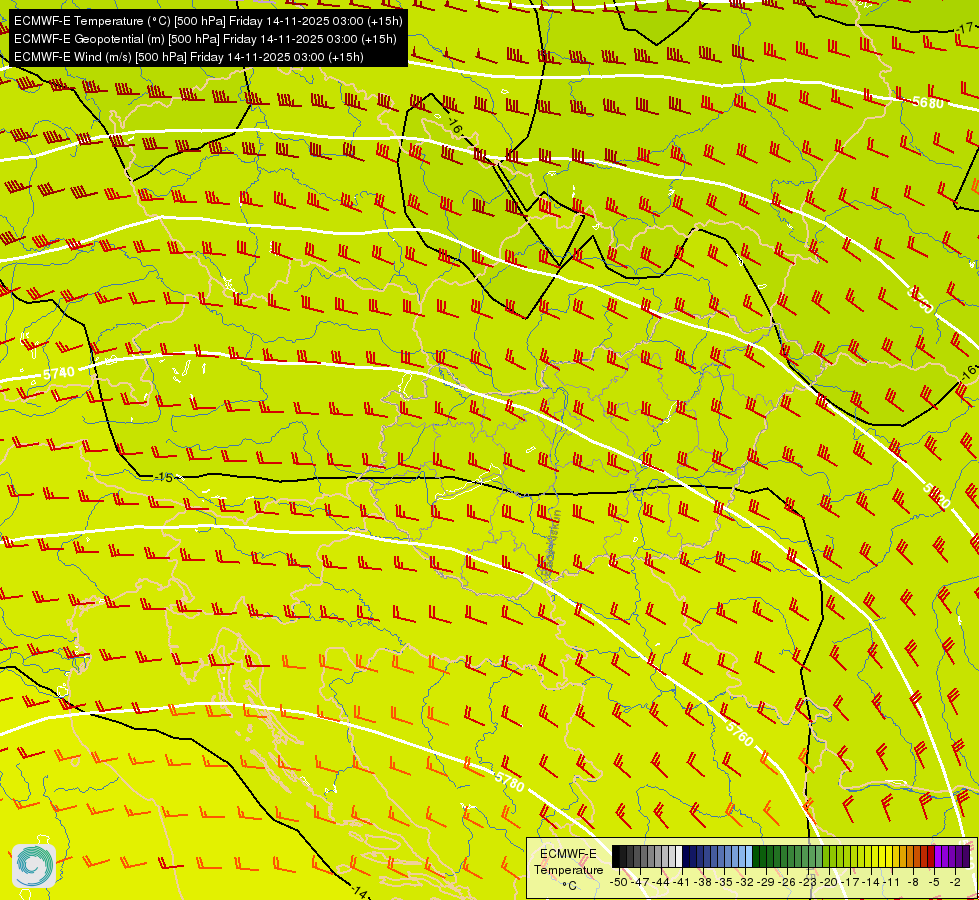Click the -50 value on the temperature legend

[x=619, y=882]
